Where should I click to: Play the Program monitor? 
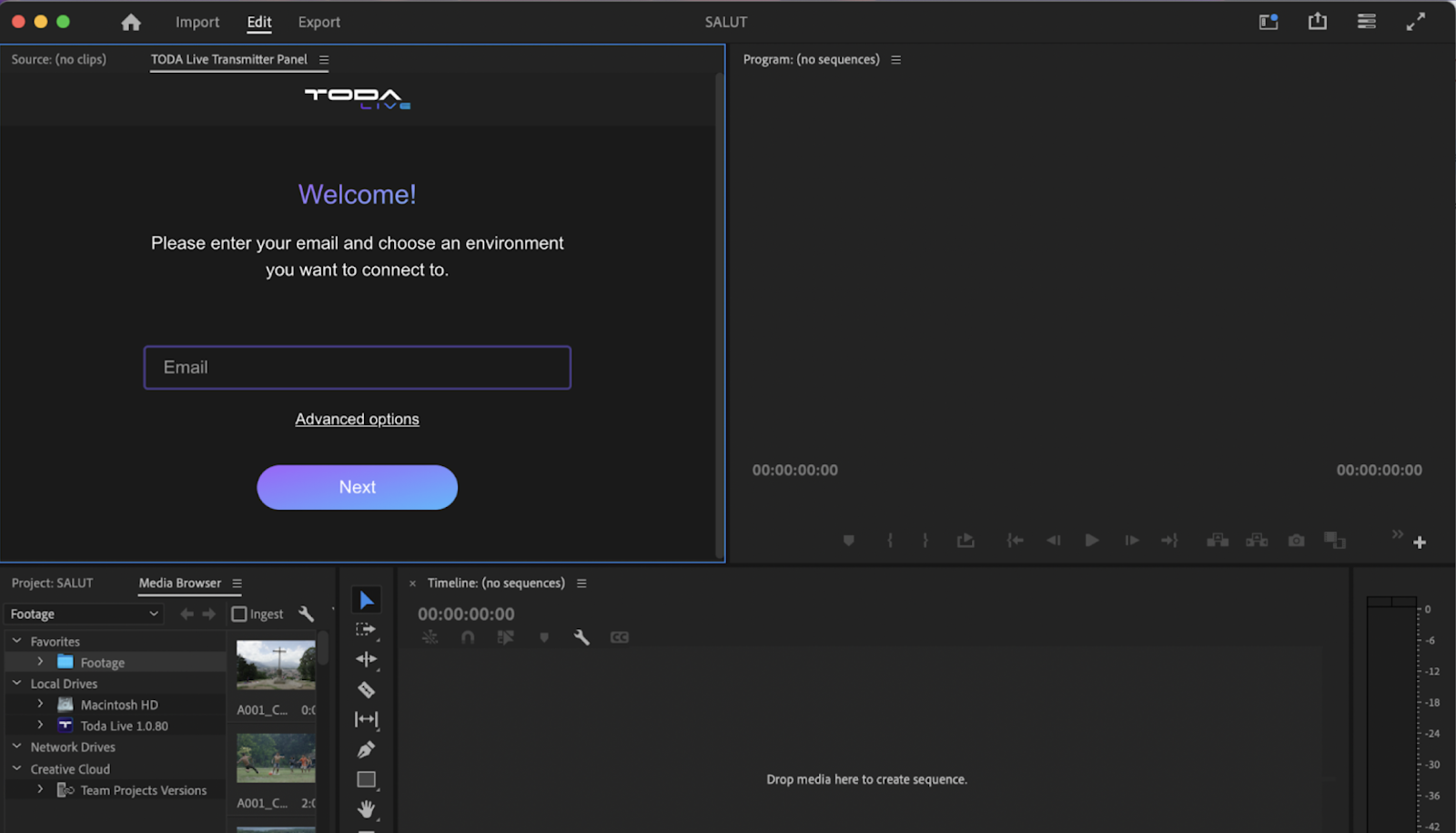coord(1092,541)
